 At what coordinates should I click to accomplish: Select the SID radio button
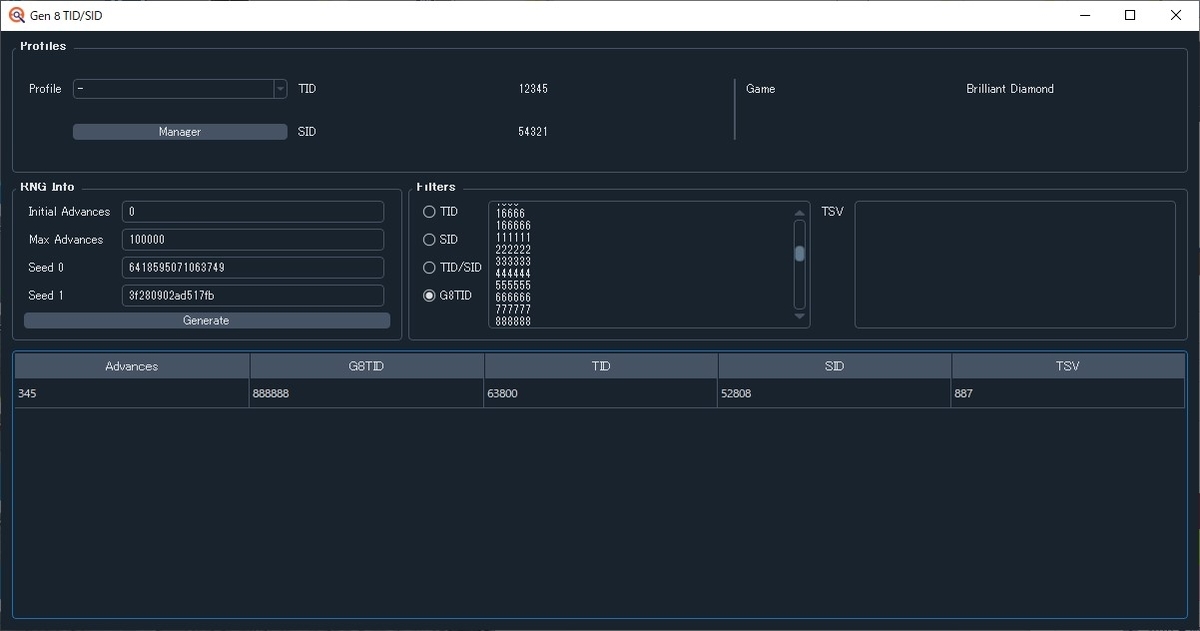[x=428, y=239]
